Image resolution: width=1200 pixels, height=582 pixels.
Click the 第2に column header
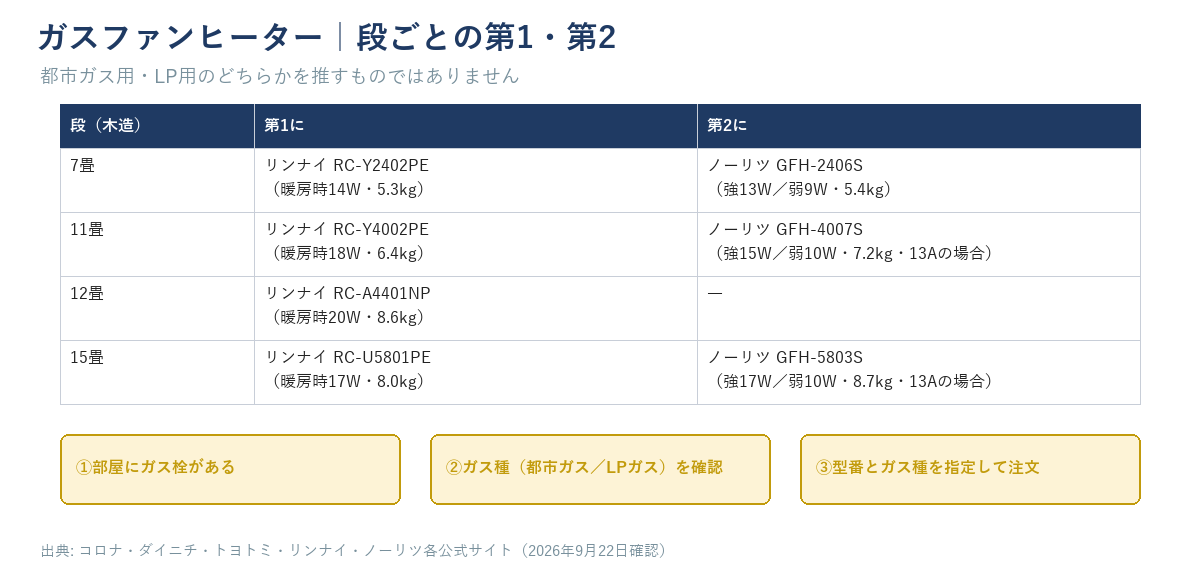pos(919,126)
